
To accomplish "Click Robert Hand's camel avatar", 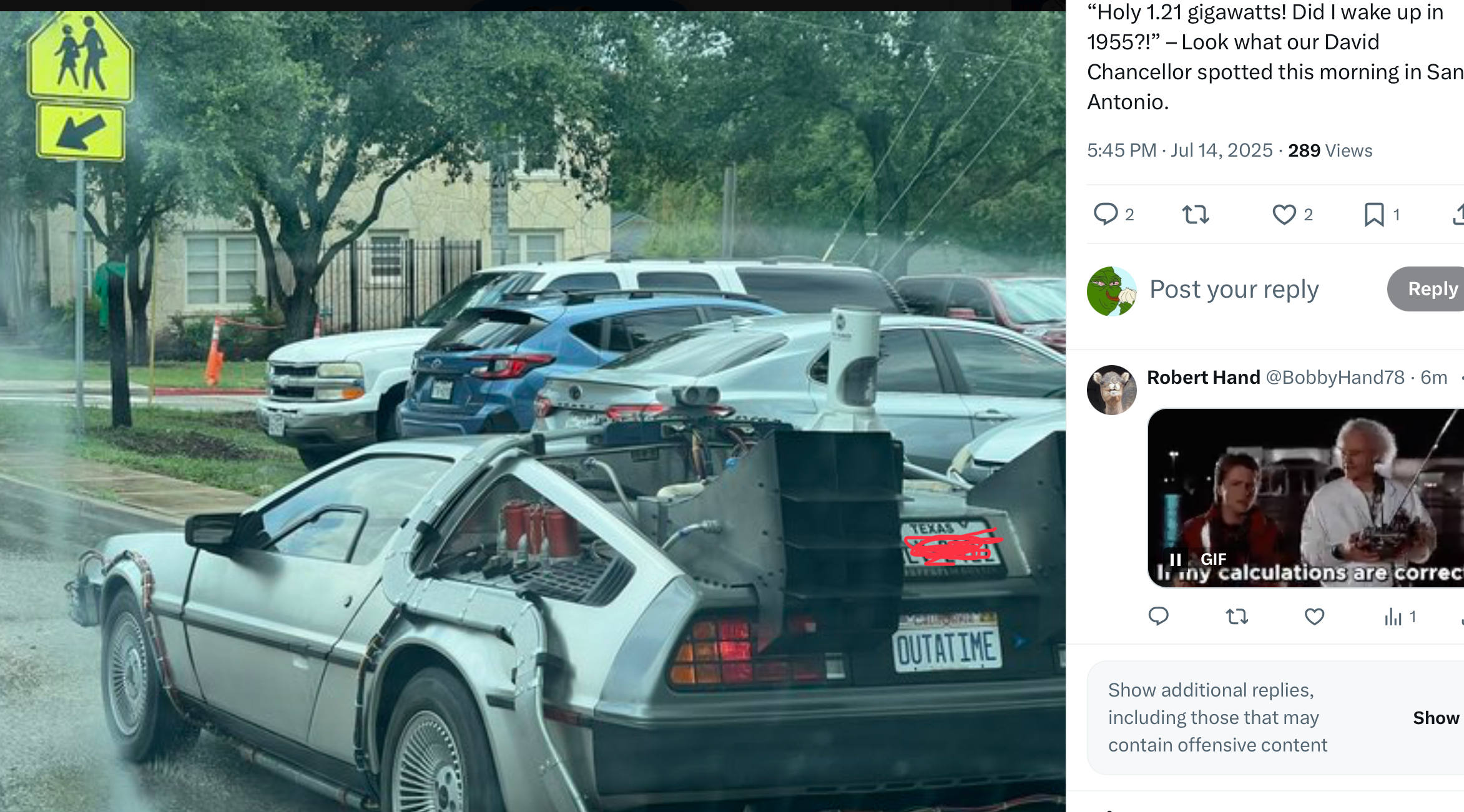I will [x=1111, y=390].
